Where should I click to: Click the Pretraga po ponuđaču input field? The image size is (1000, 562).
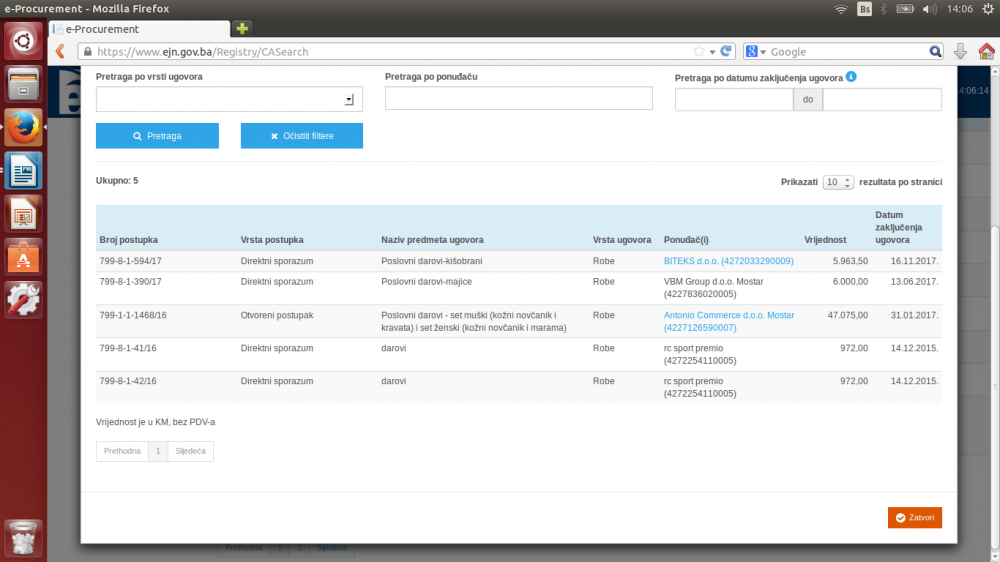518,98
